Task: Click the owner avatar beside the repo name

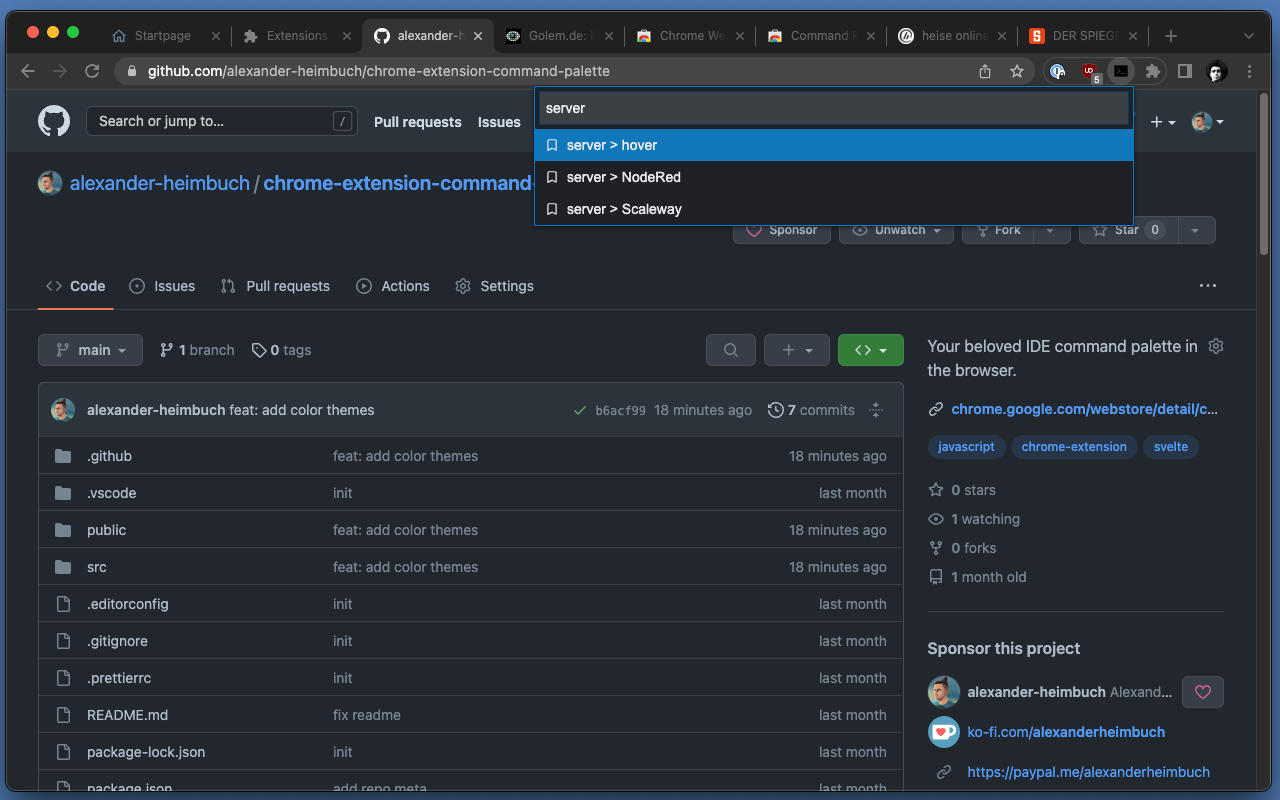Action: point(50,183)
